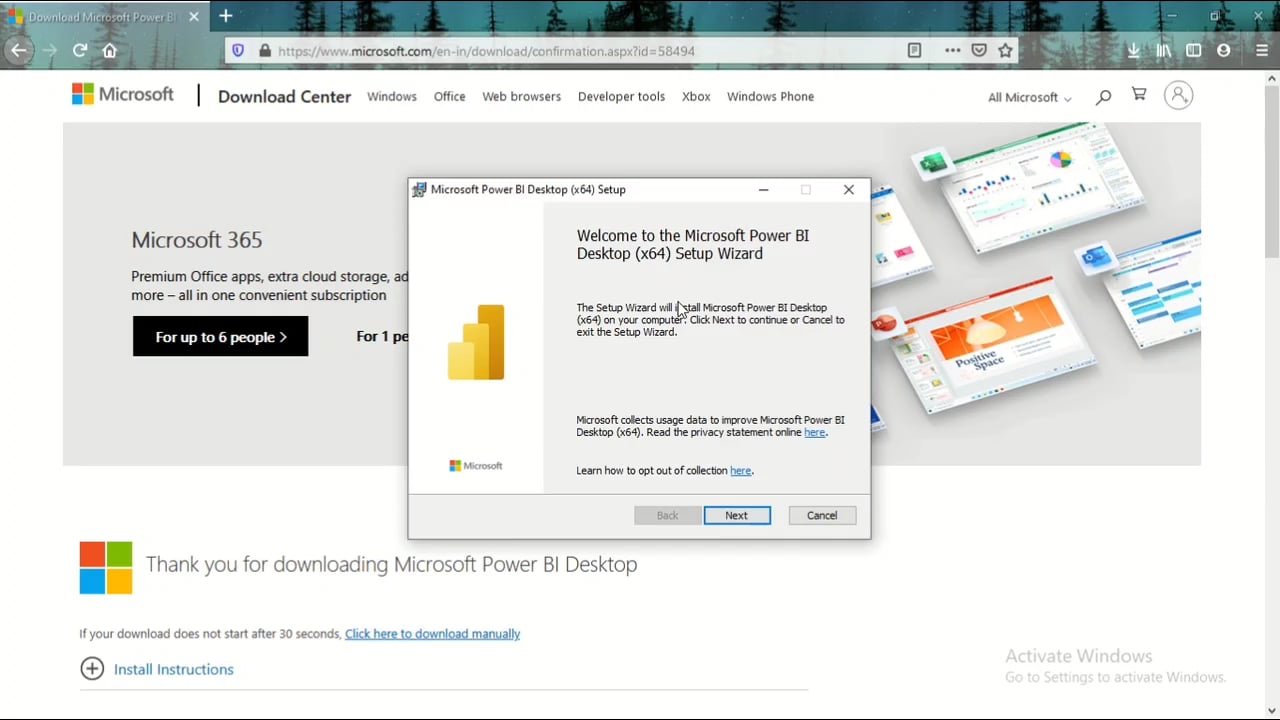Viewport: 1280px width, 720px height.
Task: Open the browser home page icon
Action: 110,50
